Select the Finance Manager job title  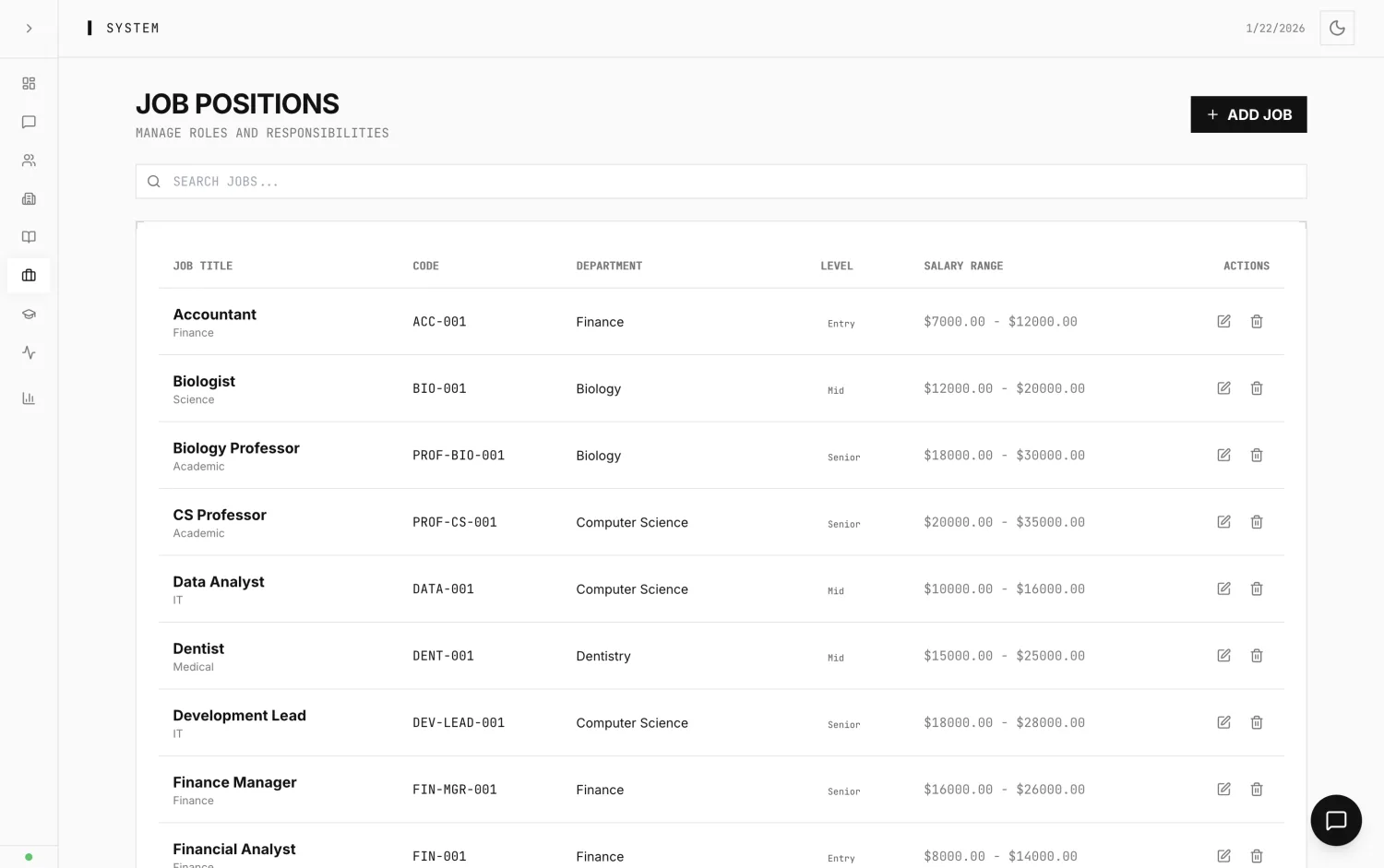pos(234,782)
